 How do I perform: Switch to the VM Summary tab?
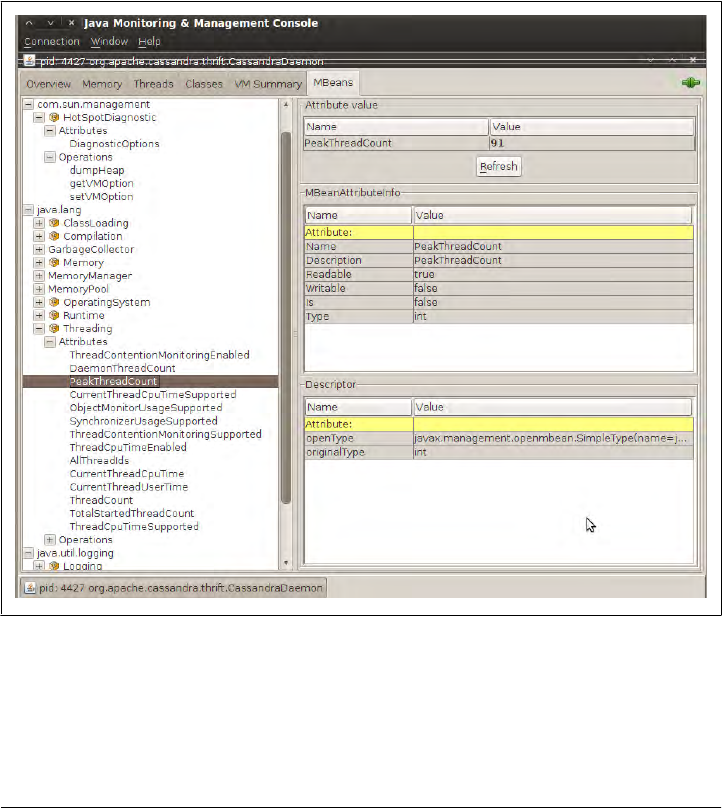[268, 84]
